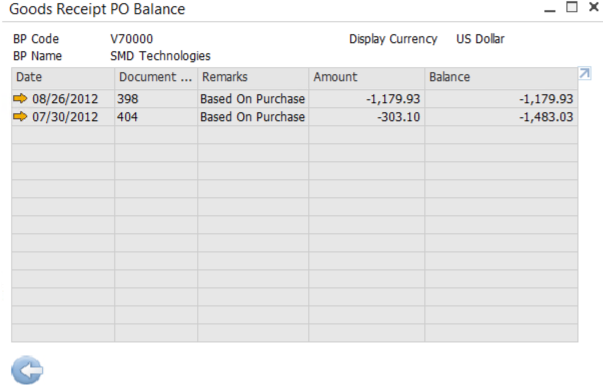Click the BP Name label
The image size is (603, 390).
[x=37, y=56]
